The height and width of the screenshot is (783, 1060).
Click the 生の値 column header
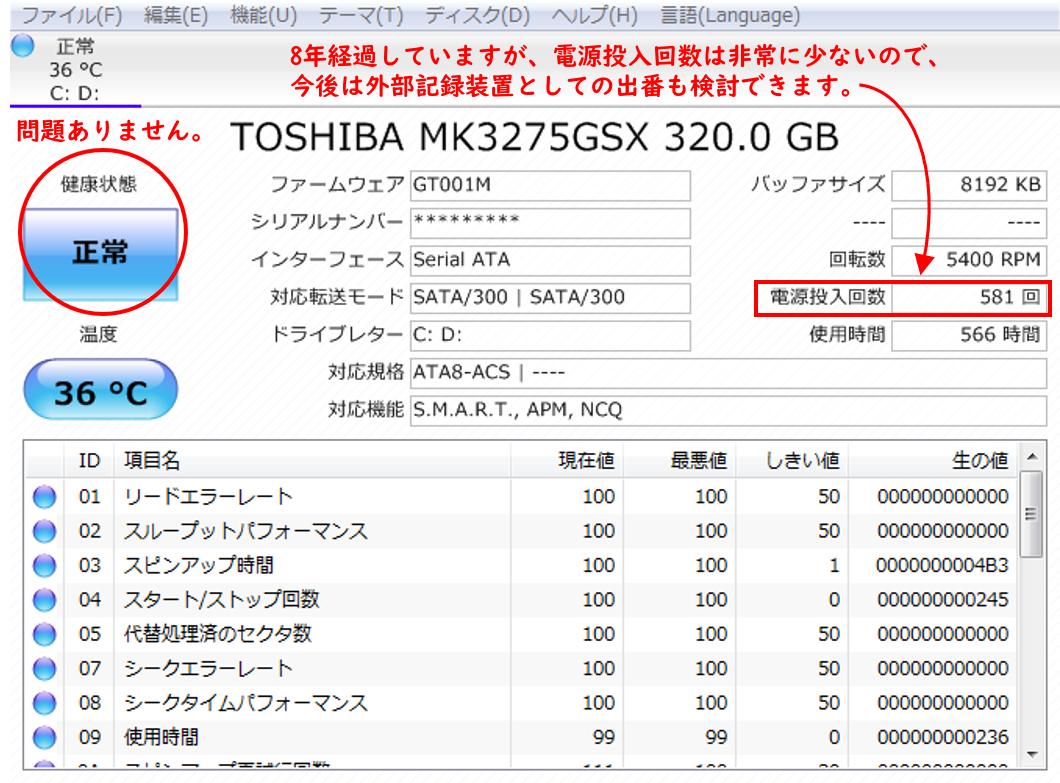[x=933, y=460]
